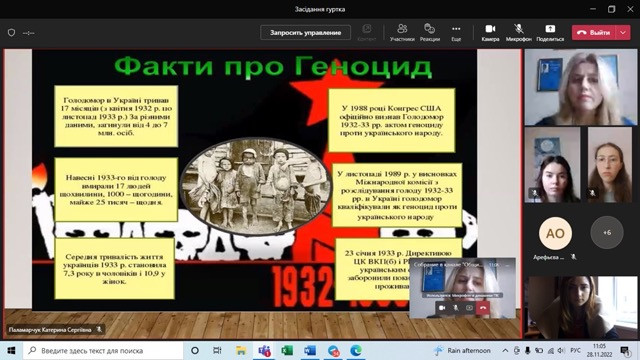
Task: Toggle camera in the small floating call window
Action: point(442,308)
